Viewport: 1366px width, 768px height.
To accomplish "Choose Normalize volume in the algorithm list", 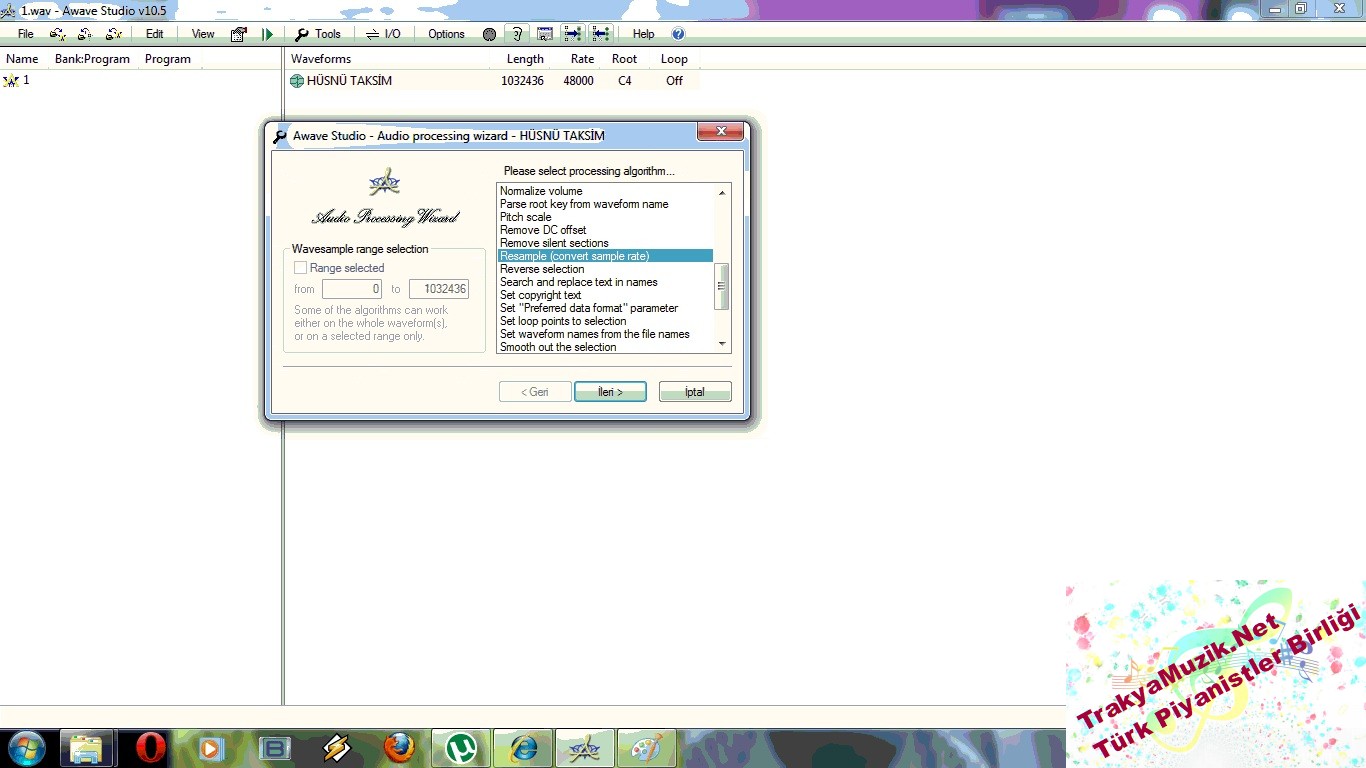I will [x=541, y=191].
